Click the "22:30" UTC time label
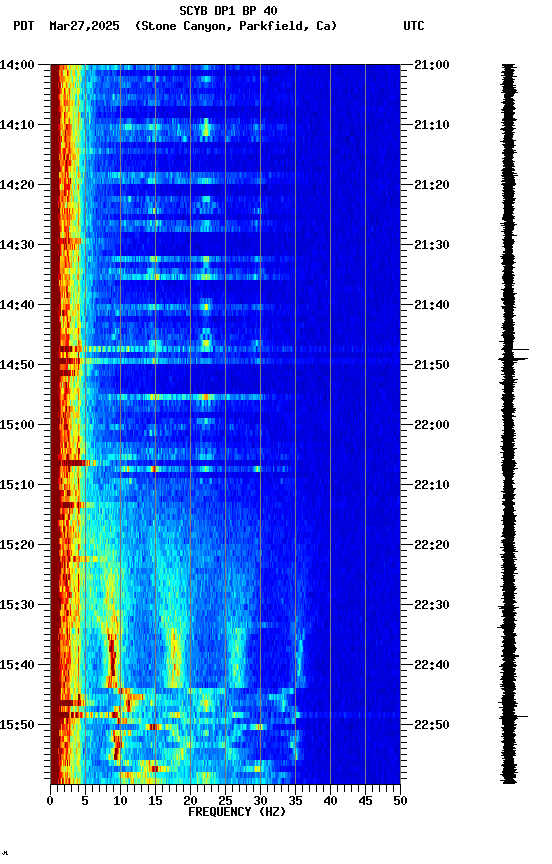Image resolution: width=552 pixels, height=864 pixels. (432, 606)
